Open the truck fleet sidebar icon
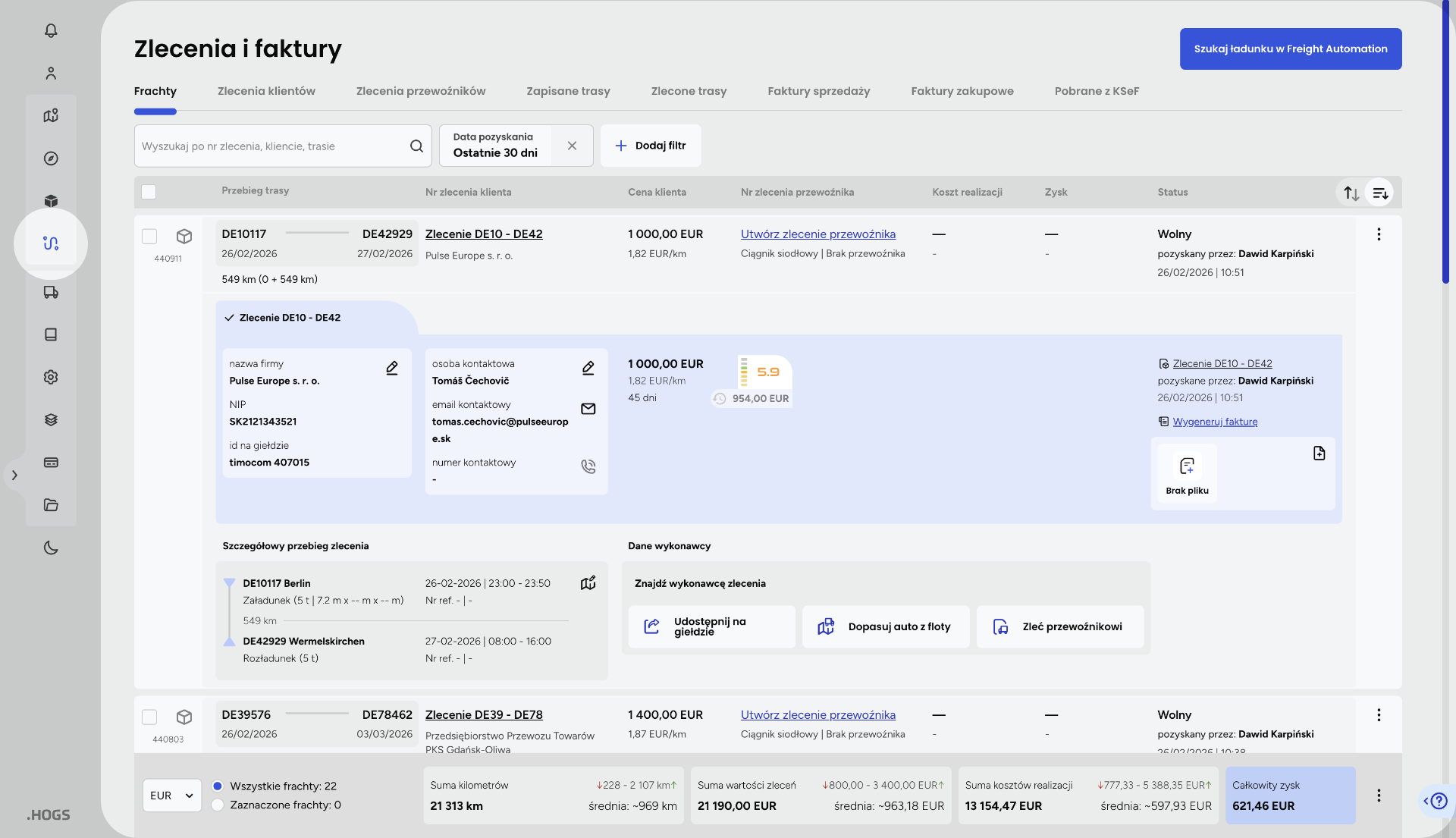This screenshot has width=1456, height=838. pyautogui.click(x=51, y=293)
